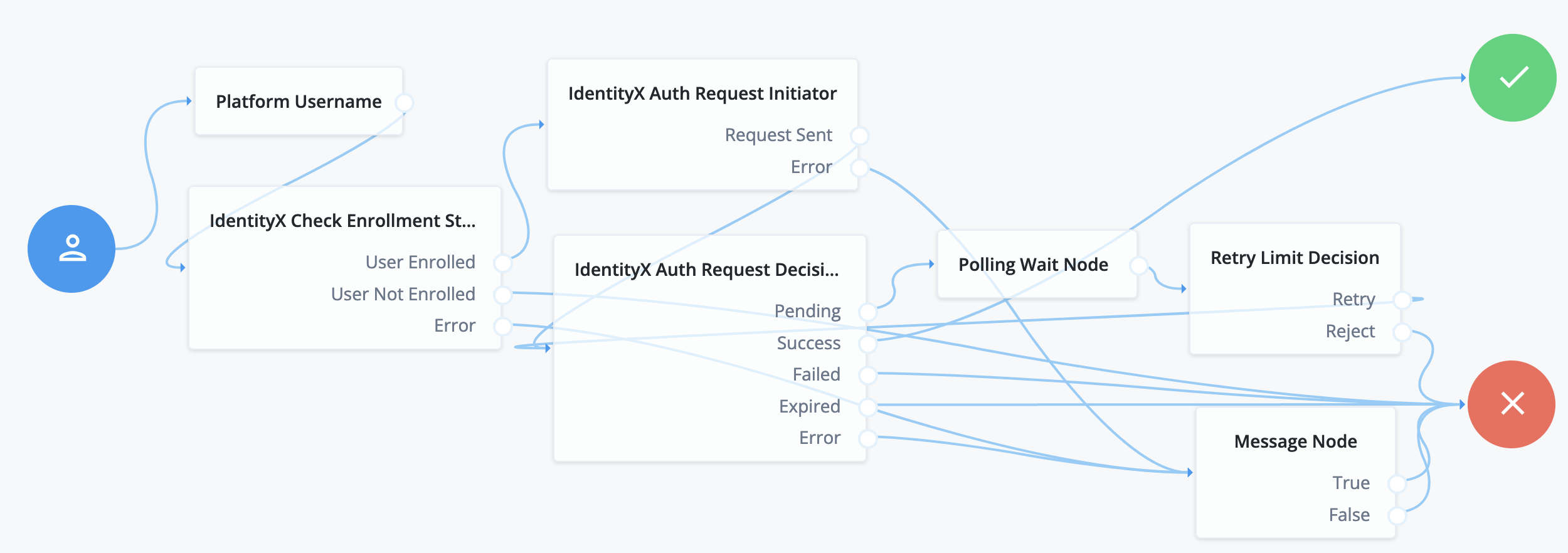
Task: Click the Pending outcome connector
Action: click(x=867, y=312)
